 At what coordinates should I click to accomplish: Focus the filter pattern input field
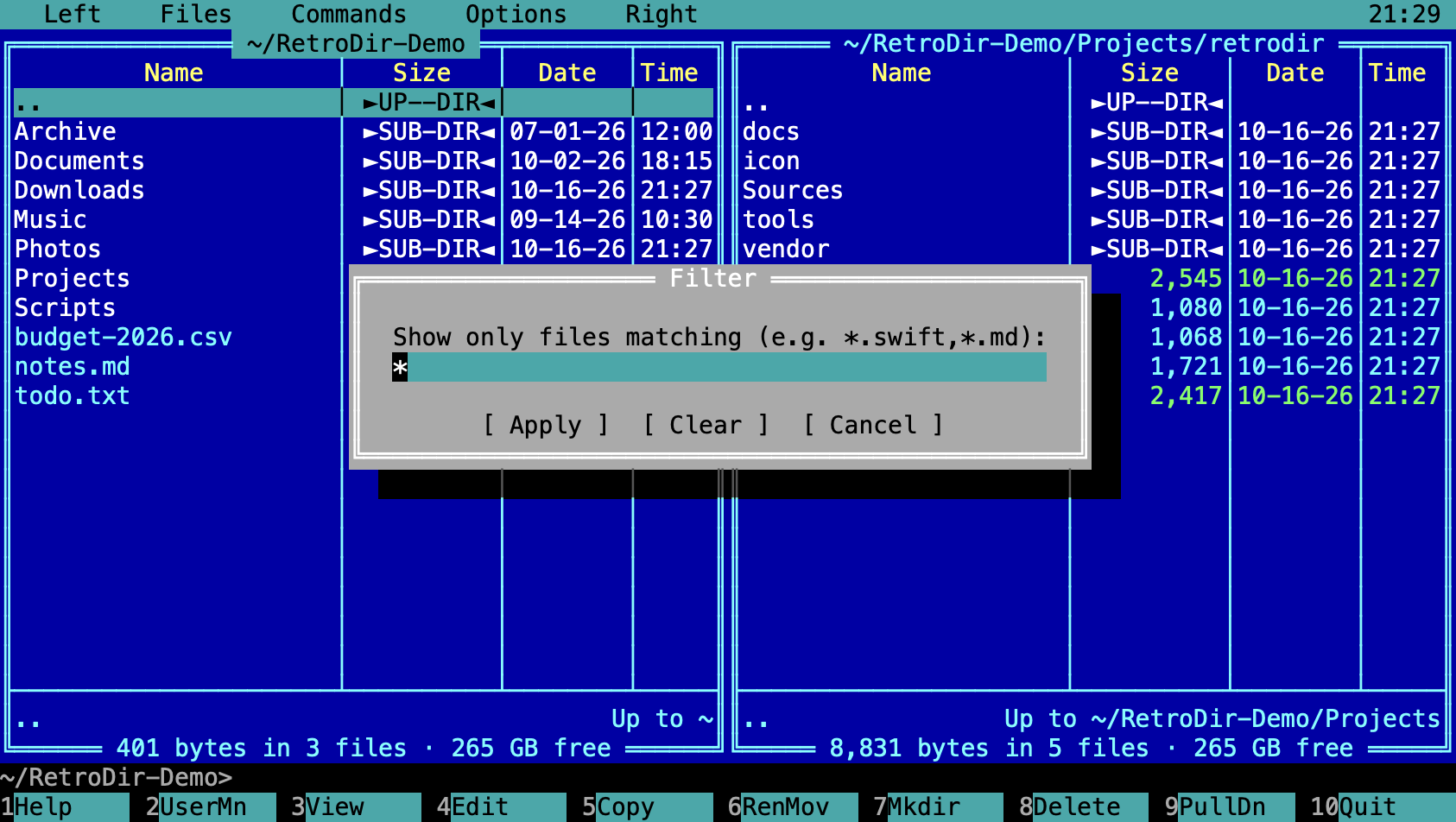[719, 367]
